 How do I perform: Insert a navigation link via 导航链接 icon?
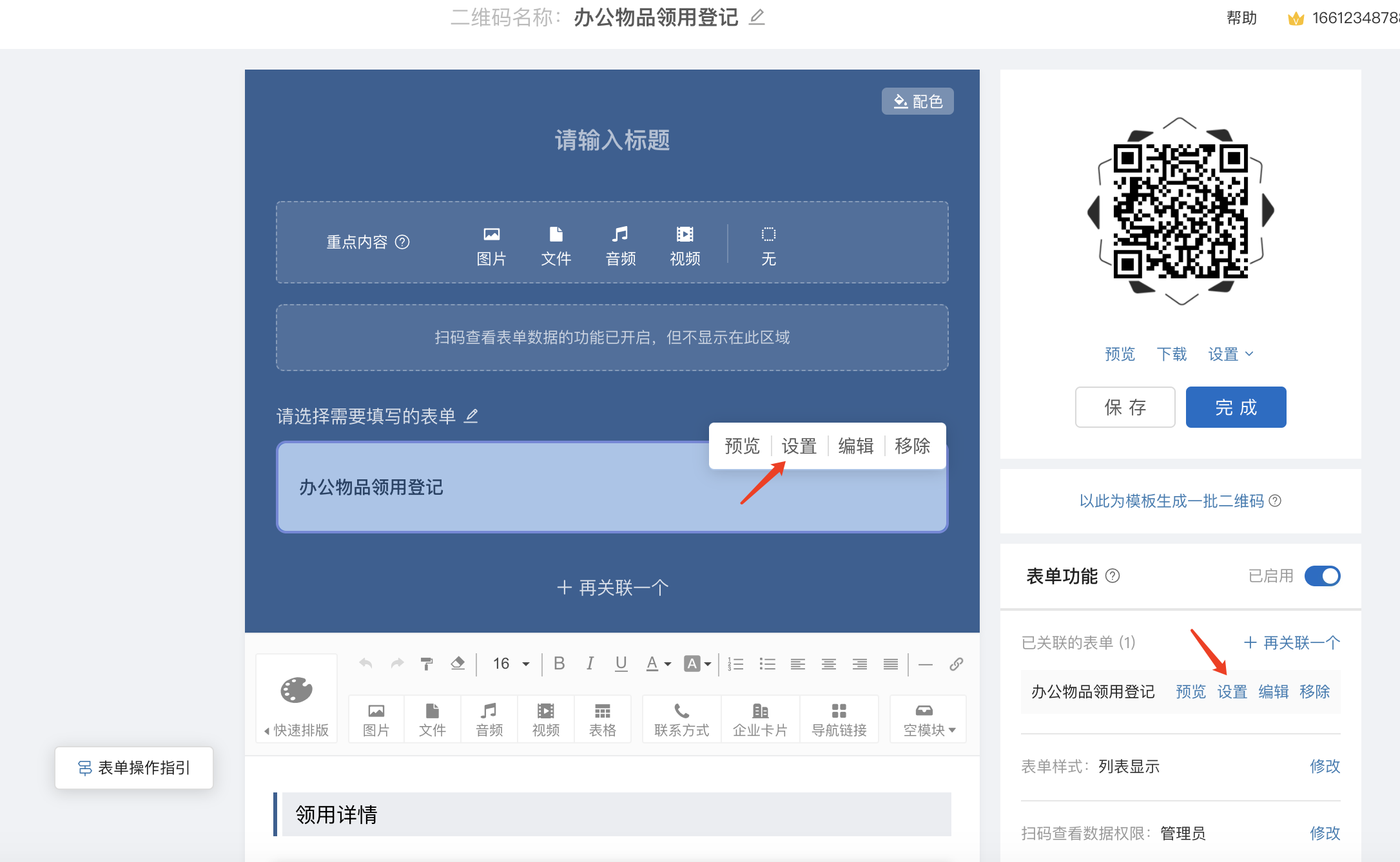pos(839,718)
